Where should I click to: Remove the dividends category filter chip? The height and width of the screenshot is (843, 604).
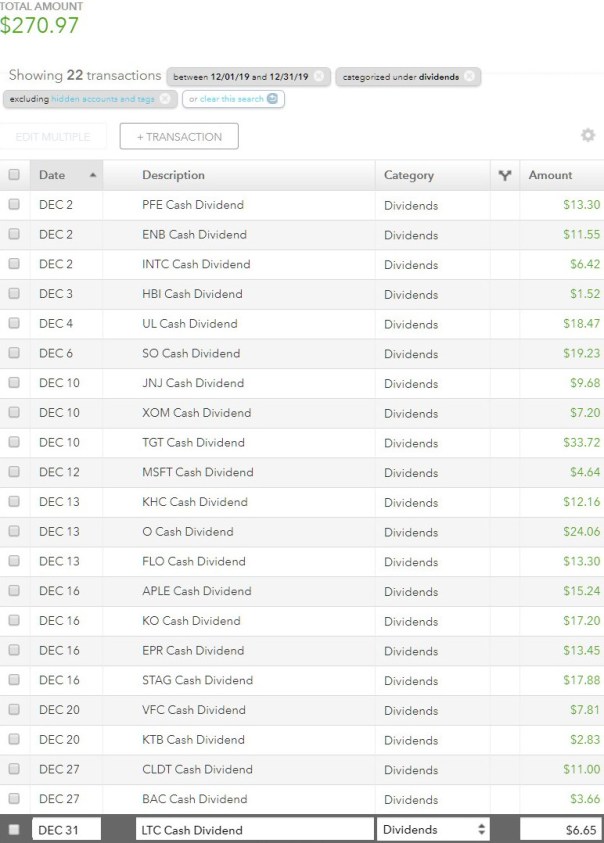(x=469, y=76)
